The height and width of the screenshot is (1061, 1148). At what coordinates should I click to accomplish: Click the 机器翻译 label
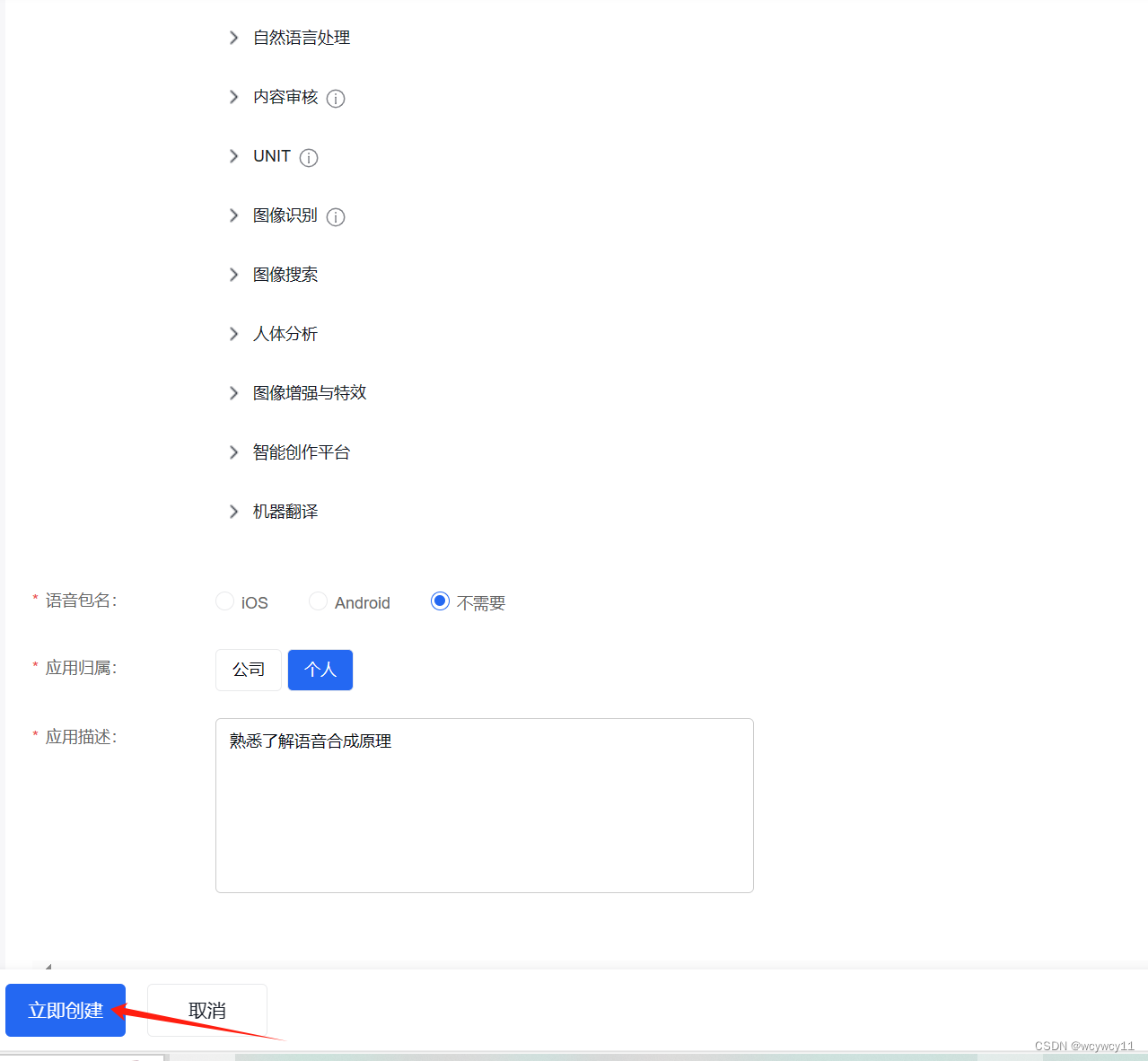click(x=285, y=512)
